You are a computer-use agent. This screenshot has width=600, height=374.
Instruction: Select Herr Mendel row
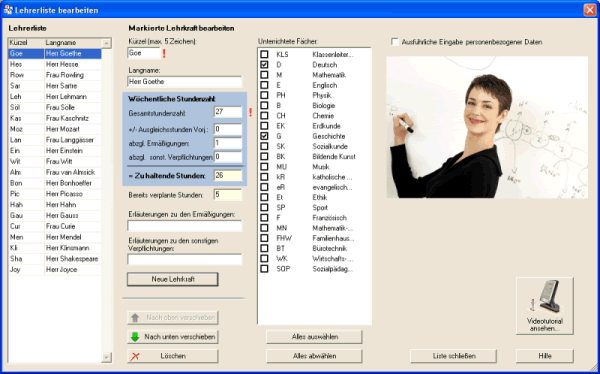click(x=55, y=237)
